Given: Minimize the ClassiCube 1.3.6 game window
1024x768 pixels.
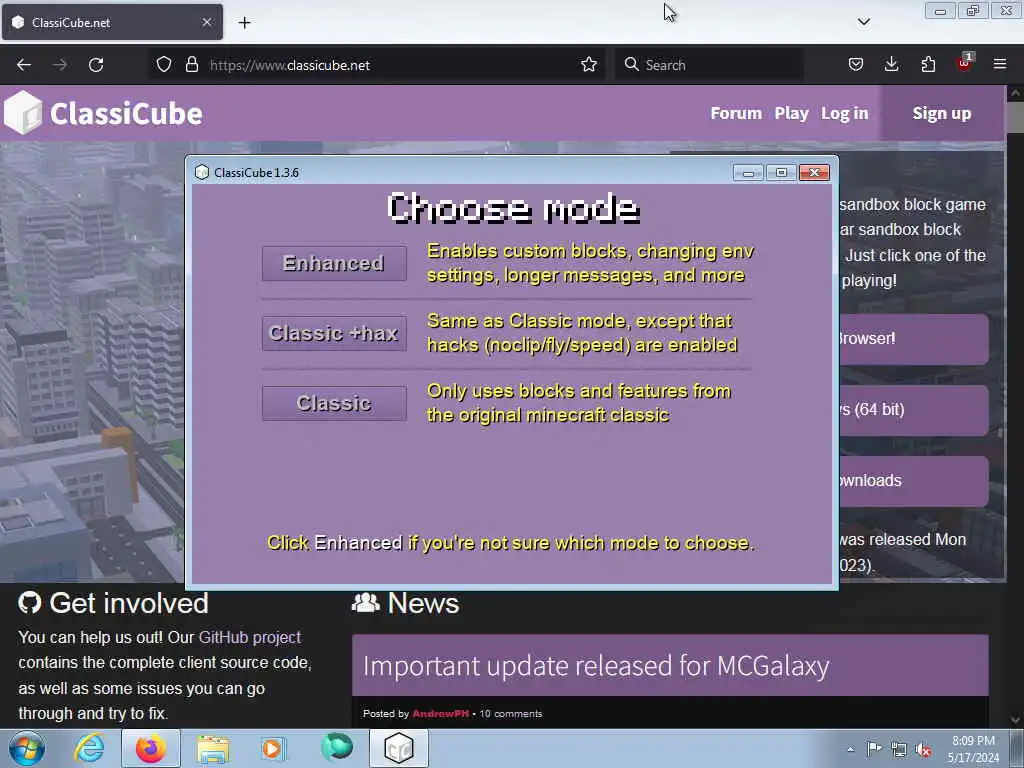Looking at the screenshot, I should point(748,172).
